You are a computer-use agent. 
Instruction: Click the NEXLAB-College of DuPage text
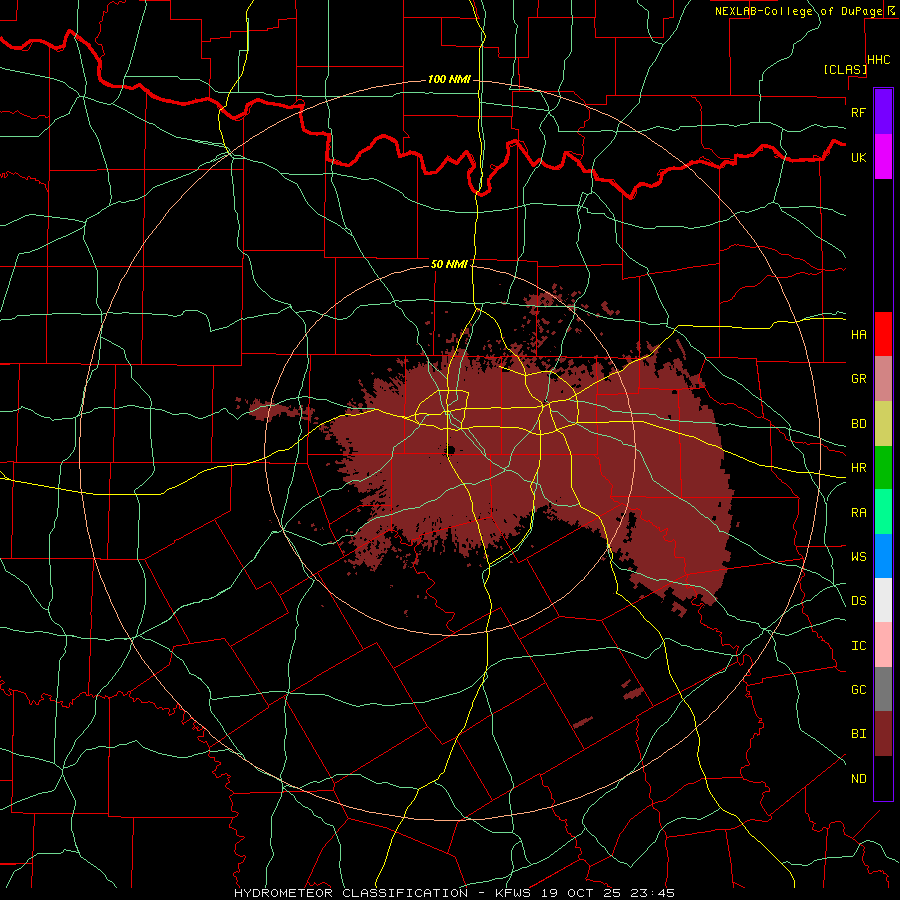click(798, 11)
